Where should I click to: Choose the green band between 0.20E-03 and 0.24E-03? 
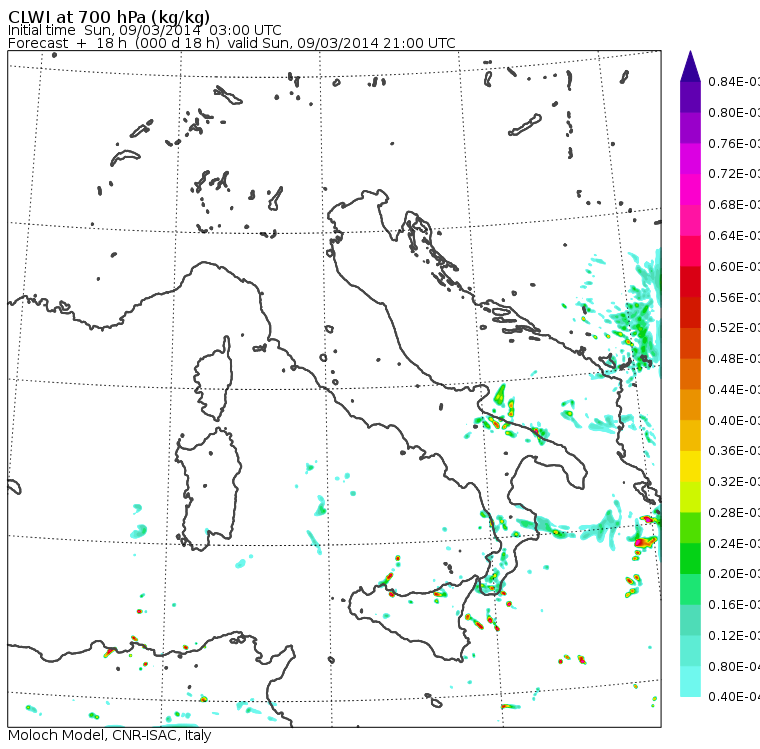point(690,559)
